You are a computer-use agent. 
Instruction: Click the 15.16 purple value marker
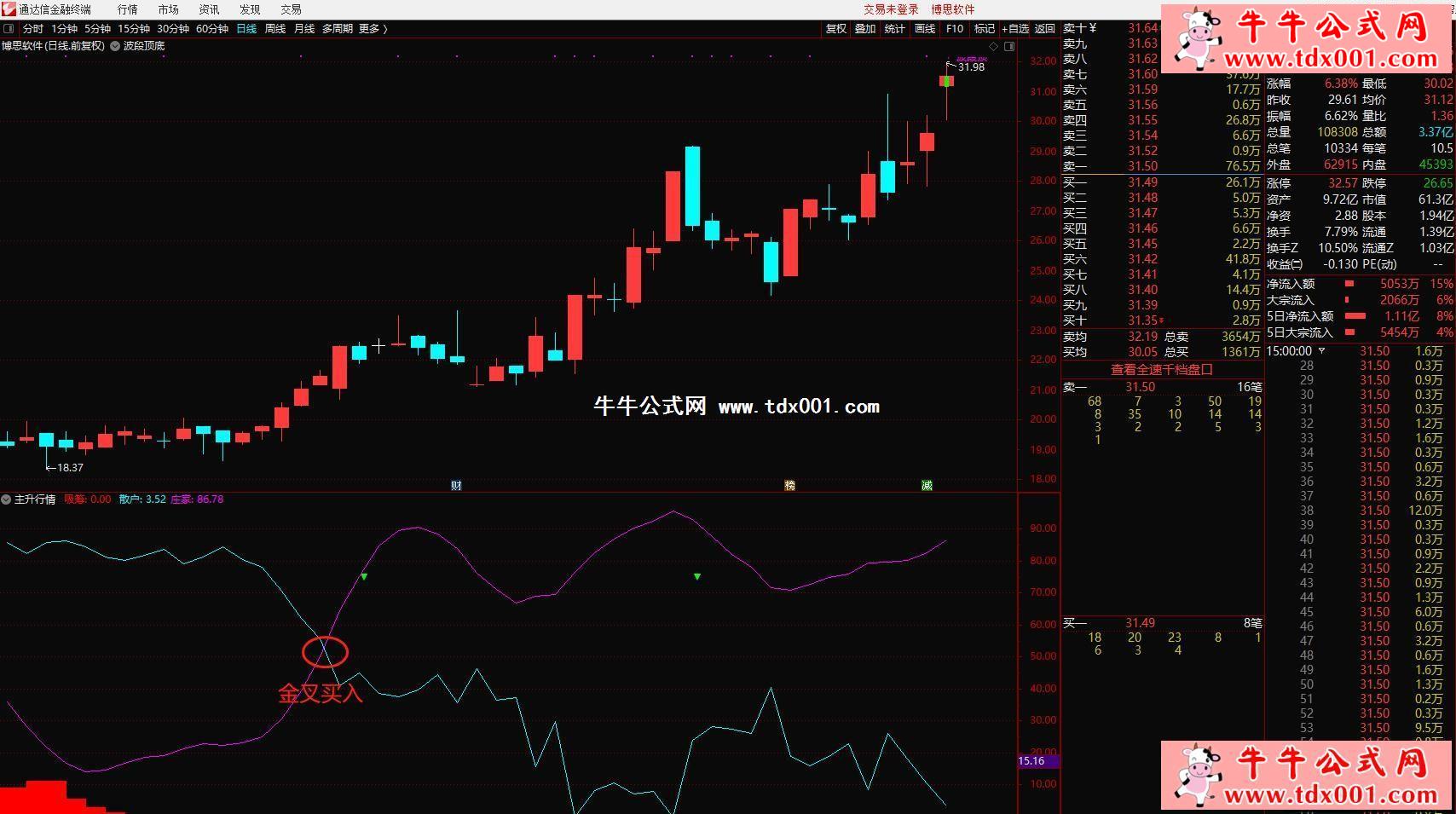(1032, 761)
